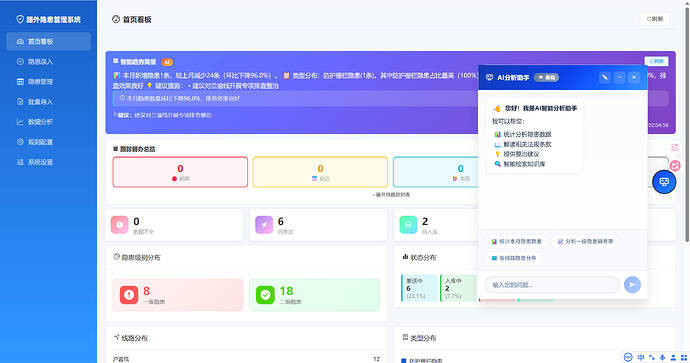Screen dimensions: 690x363
Task: Focus the 输入您的问题 chat input box
Action: click(x=552, y=285)
